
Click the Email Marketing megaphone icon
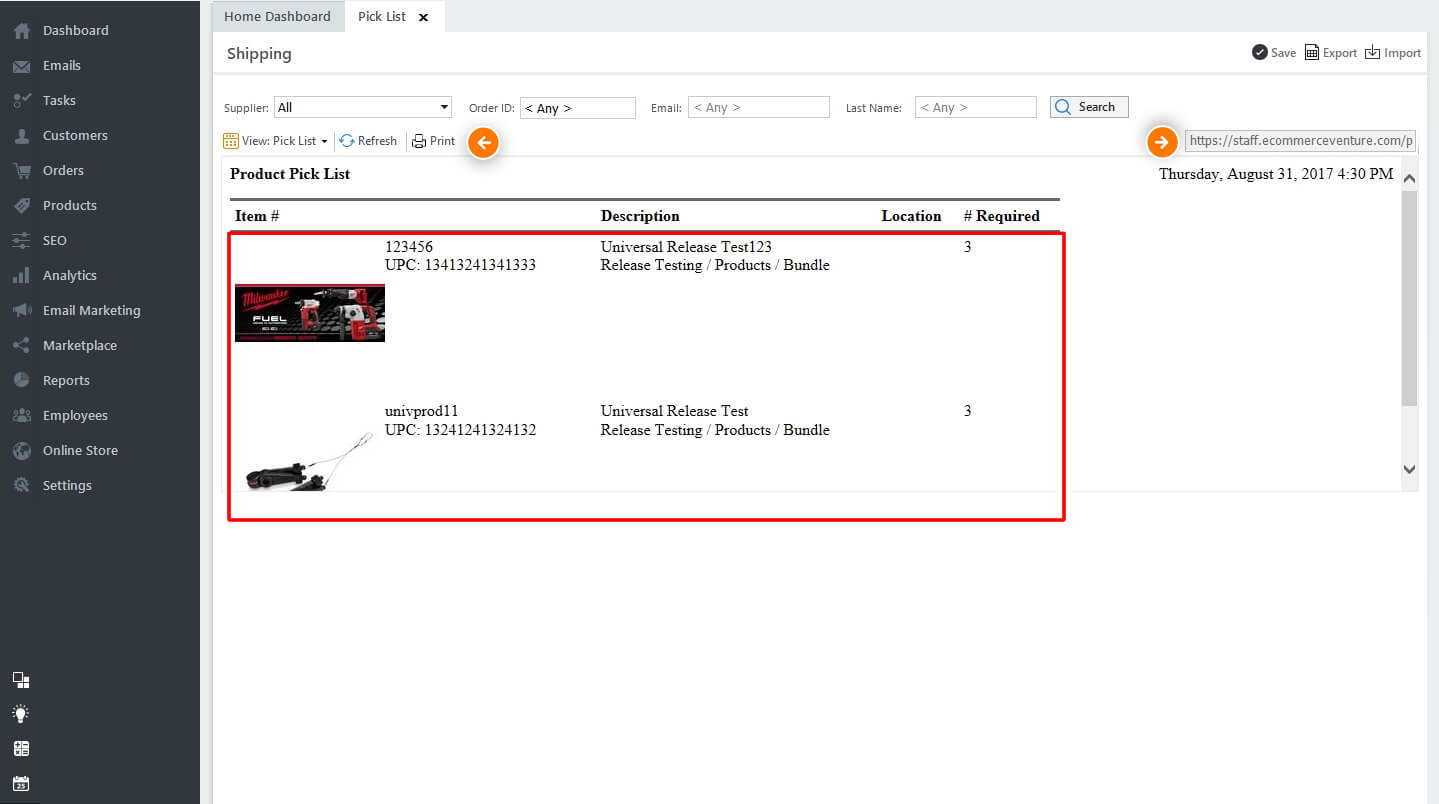click(x=21, y=311)
